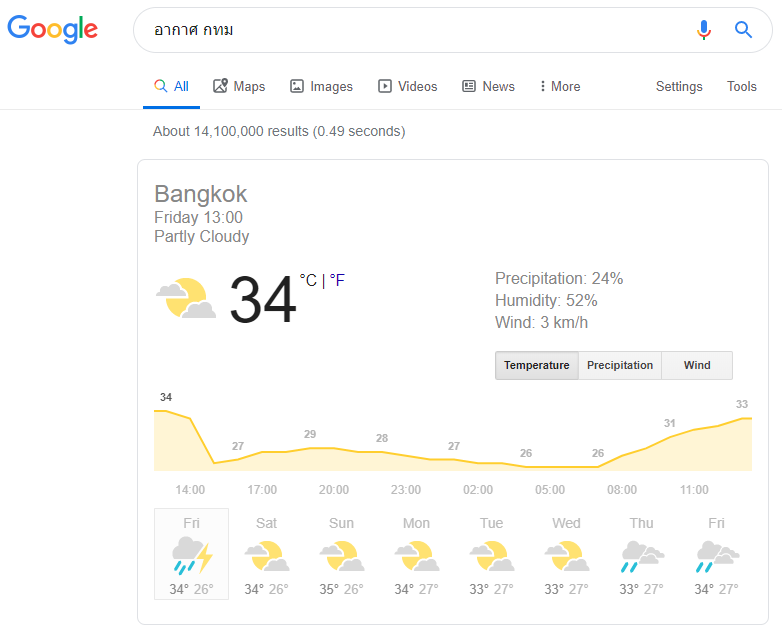Click into the Google search box
This screenshot has width=782, height=631.
tap(410, 30)
